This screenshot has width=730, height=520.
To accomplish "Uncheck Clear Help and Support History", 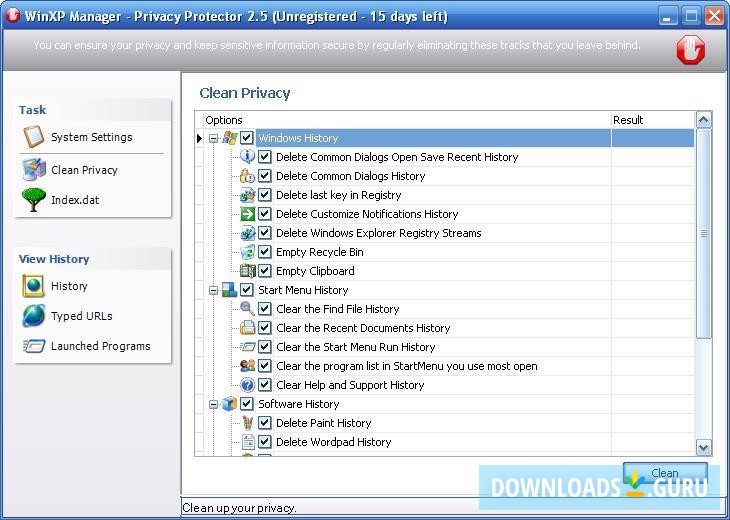I will pyautogui.click(x=264, y=385).
